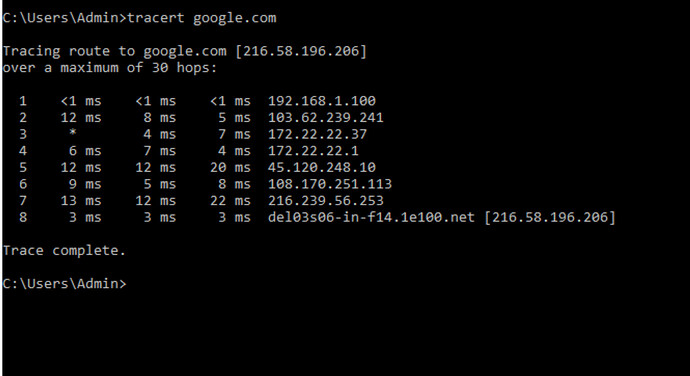Select the hop 3 address 172.22.22.37
Image resolution: width=690 pixels, height=376 pixels.
(x=318, y=134)
